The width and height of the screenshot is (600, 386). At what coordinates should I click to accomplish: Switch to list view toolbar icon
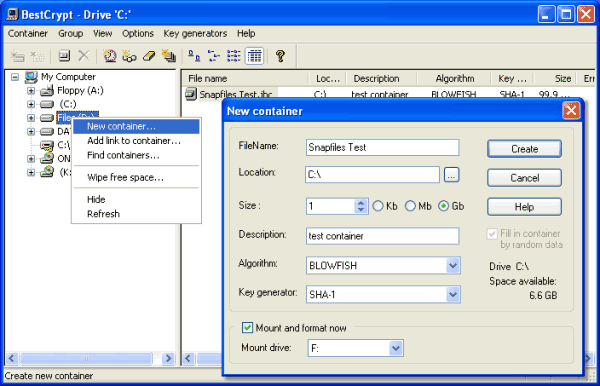233,56
